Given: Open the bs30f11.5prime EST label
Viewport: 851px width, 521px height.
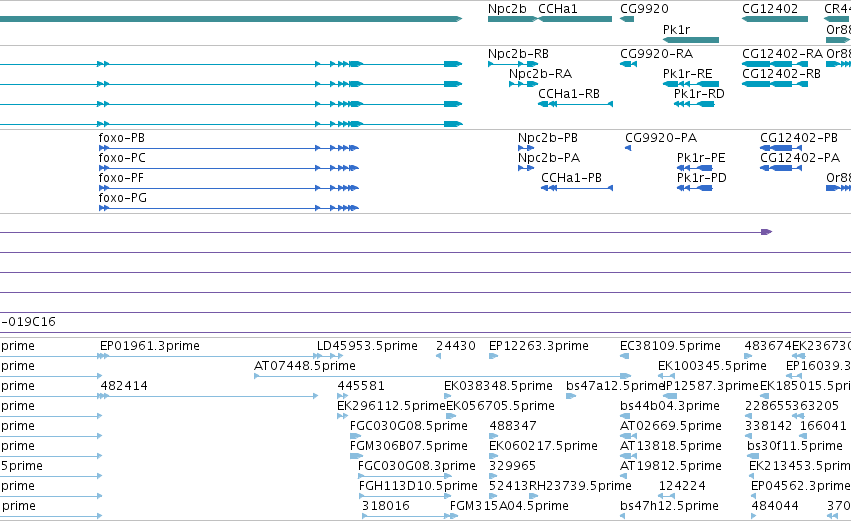Looking at the screenshot, I should click(795, 446).
